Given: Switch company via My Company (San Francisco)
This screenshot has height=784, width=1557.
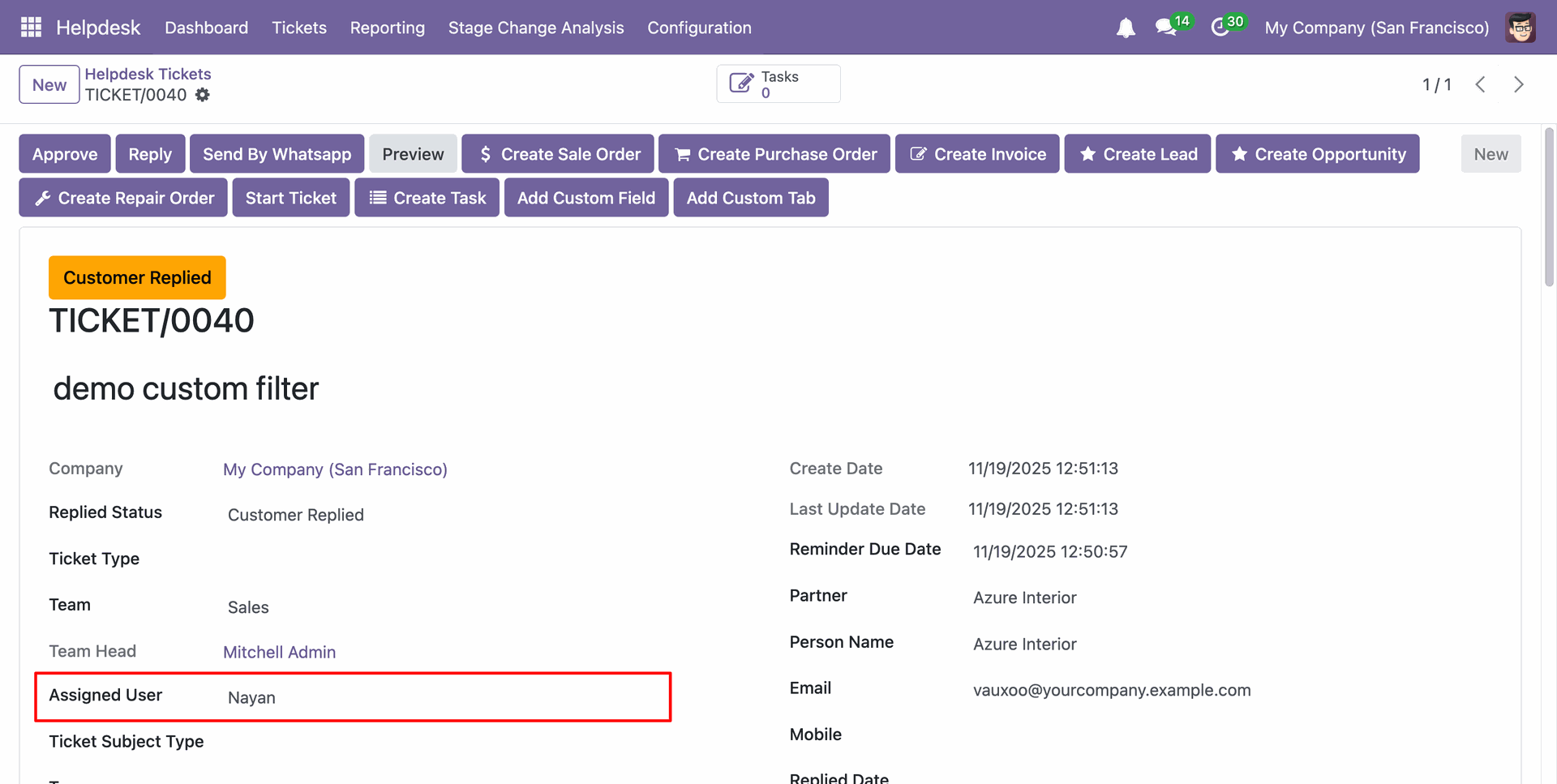Looking at the screenshot, I should pos(1376,28).
